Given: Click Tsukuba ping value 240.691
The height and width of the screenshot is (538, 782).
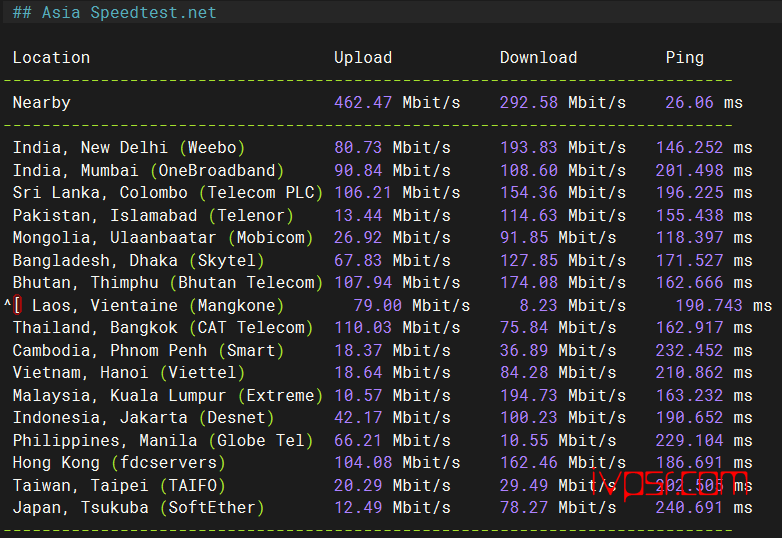Looking at the screenshot, I should (689, 508).
